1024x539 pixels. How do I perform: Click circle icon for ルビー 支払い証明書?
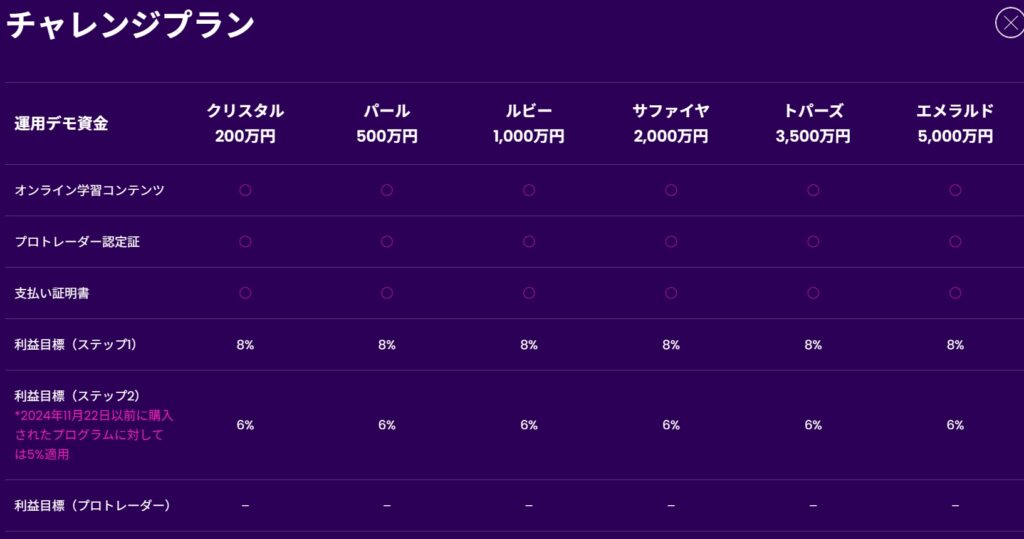pos(529,293)
